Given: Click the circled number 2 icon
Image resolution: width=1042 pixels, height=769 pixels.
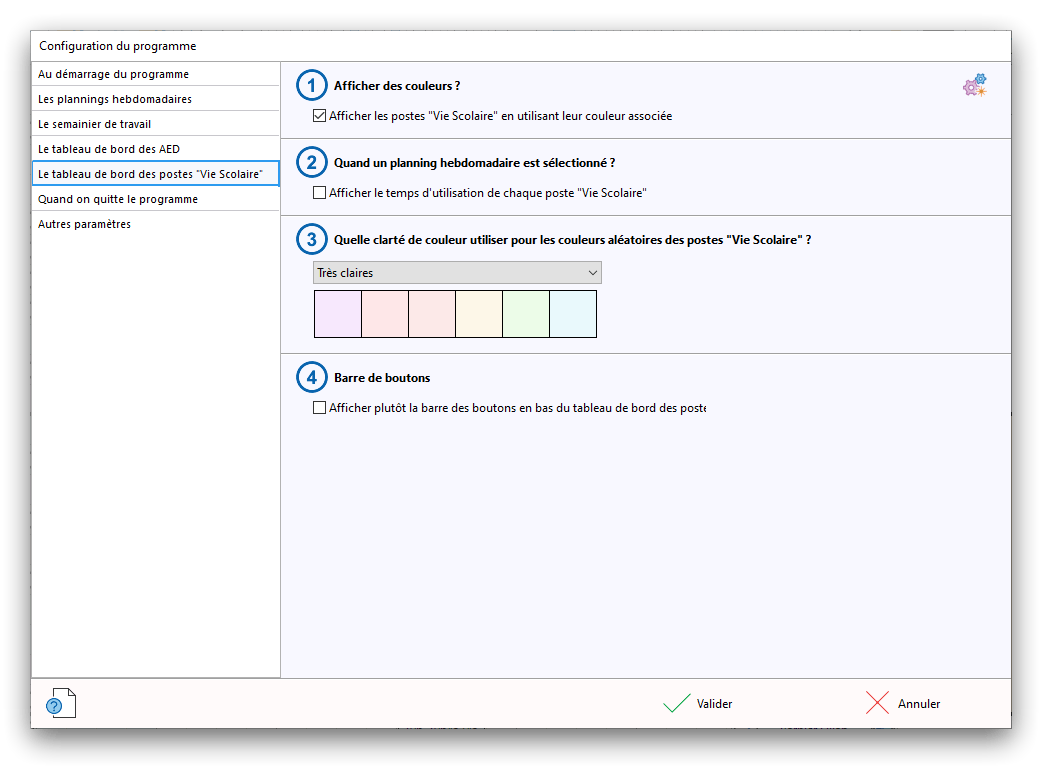Looking at the screenshot, I should click(312, 163).
